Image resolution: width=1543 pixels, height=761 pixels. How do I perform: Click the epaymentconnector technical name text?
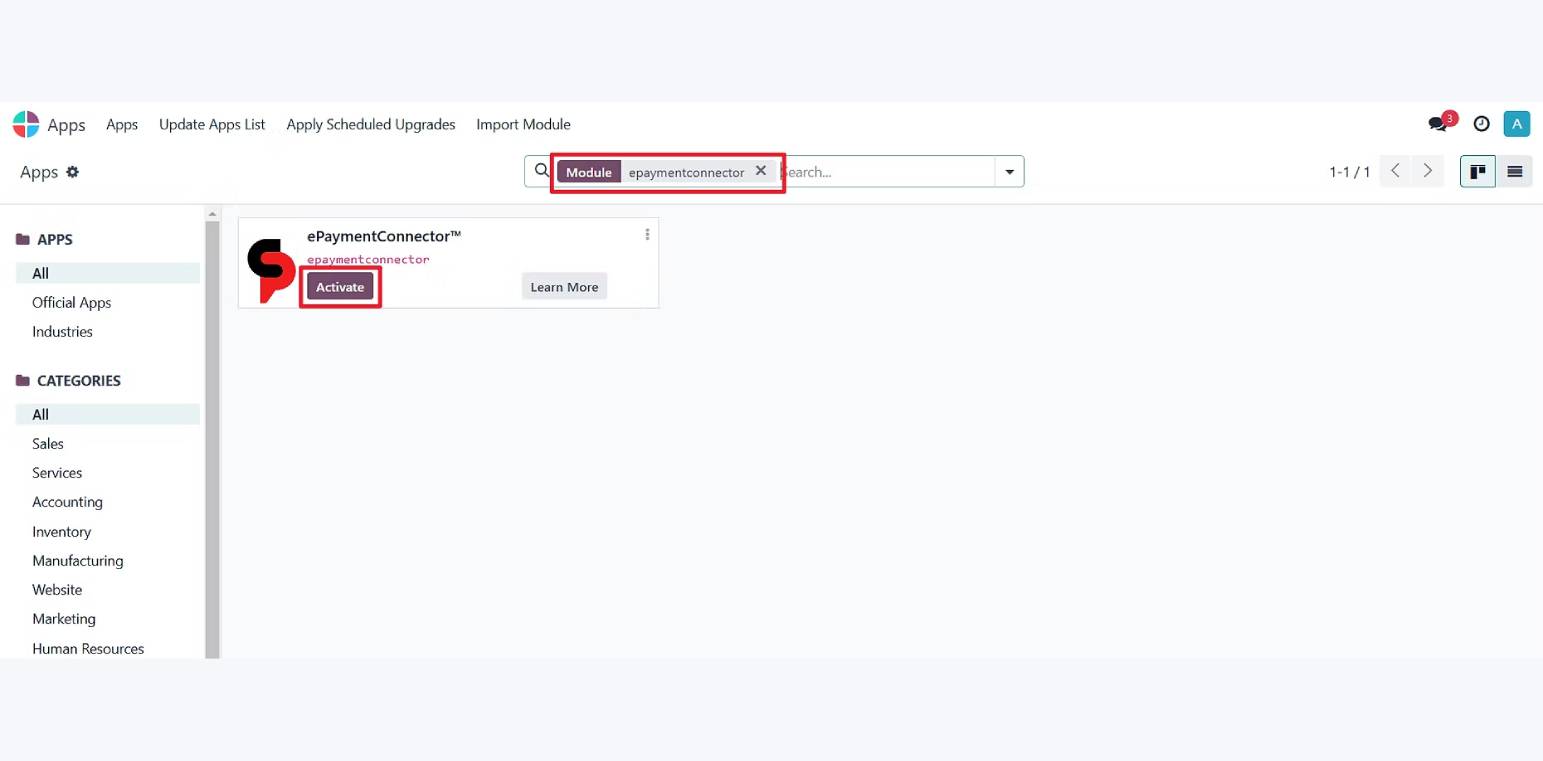click(368, 259)
